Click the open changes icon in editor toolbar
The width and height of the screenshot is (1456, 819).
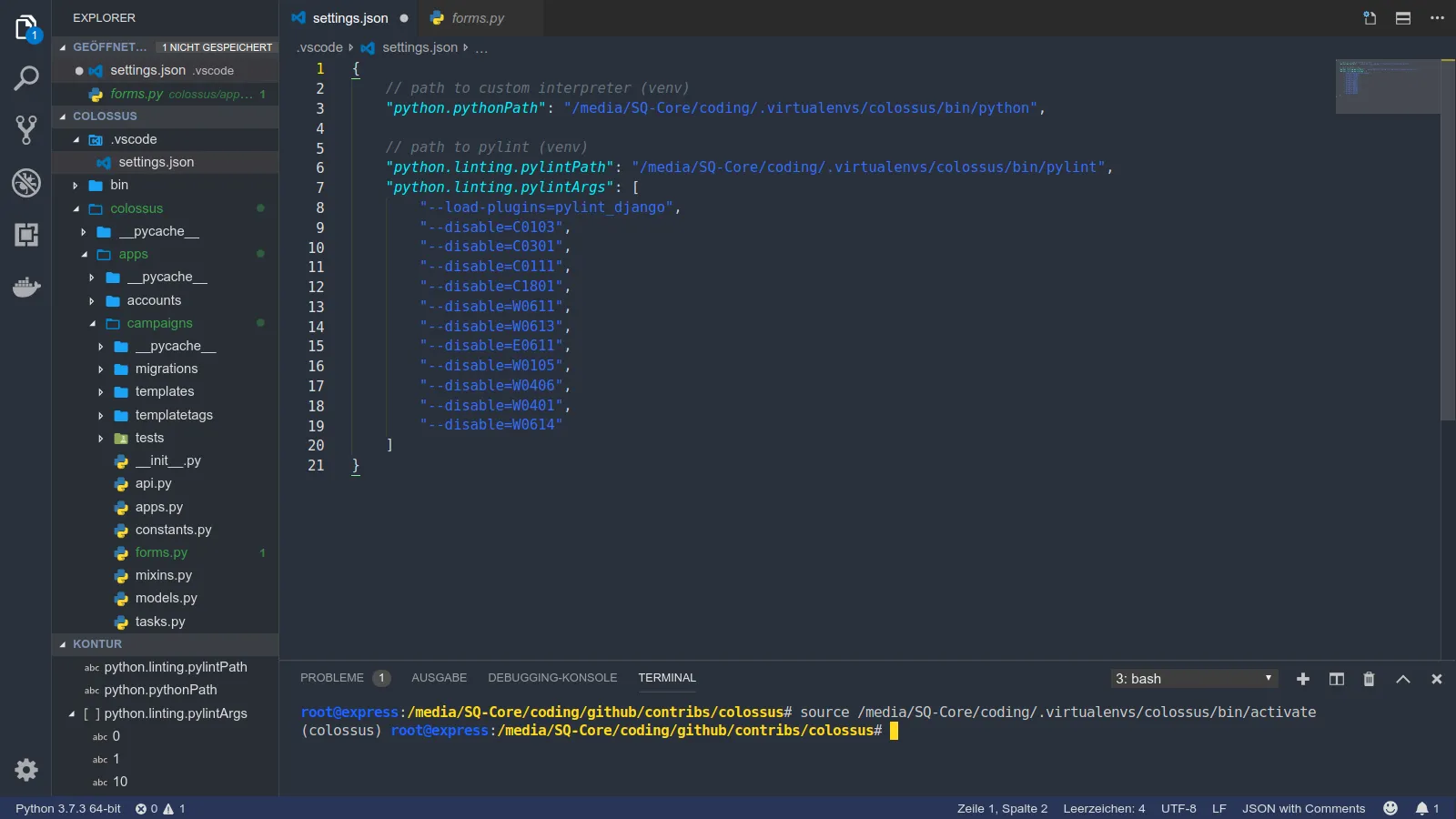click(1370, 18)
